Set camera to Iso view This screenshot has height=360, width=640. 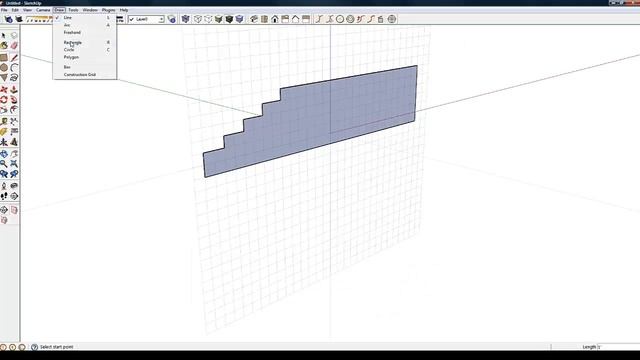pos(254,19)
